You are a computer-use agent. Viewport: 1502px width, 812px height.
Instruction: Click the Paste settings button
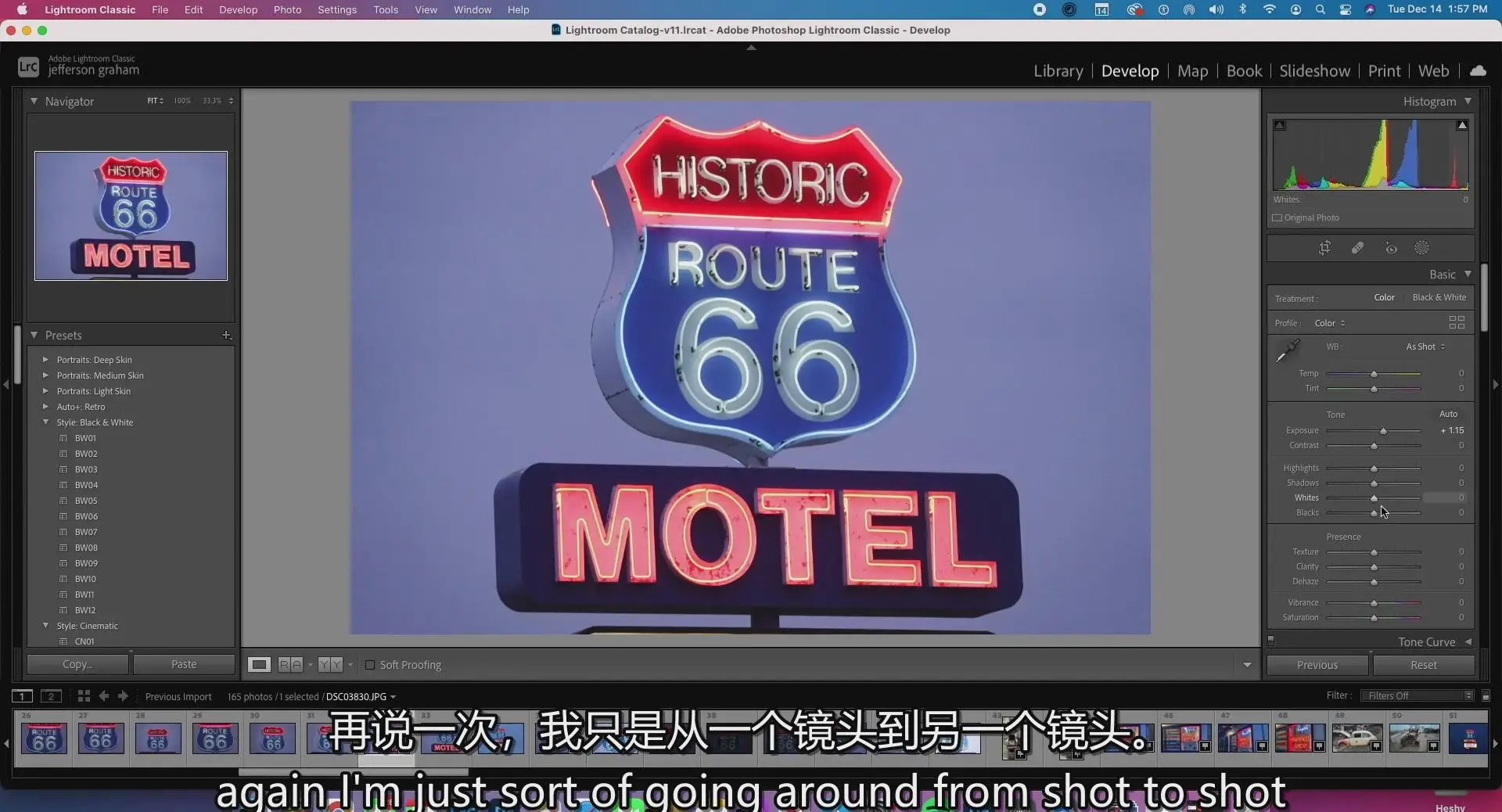184,664
